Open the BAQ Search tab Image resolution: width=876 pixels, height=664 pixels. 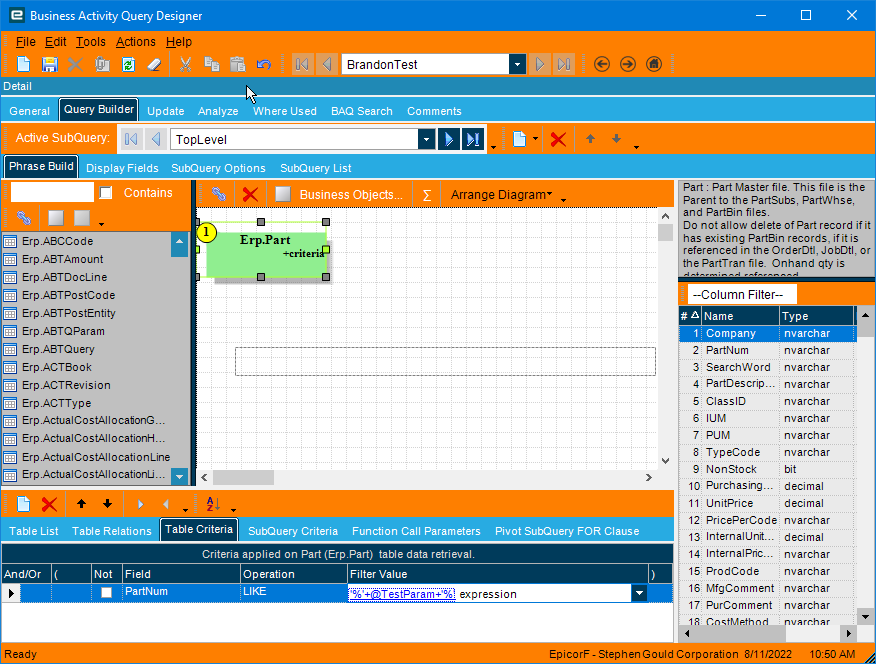click(361, 111)
